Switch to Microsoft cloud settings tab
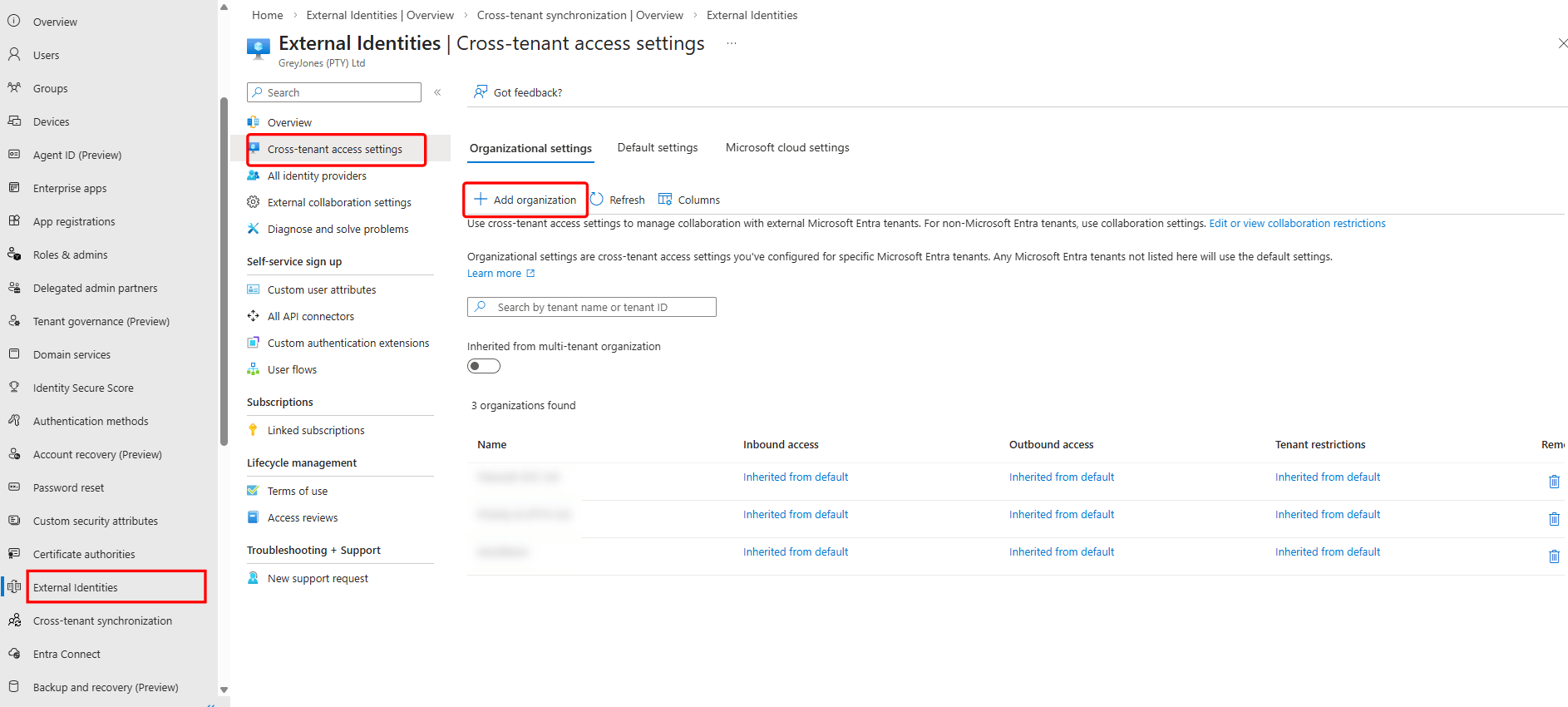This screenshot has height=707, width=1568. click(787, 148)
